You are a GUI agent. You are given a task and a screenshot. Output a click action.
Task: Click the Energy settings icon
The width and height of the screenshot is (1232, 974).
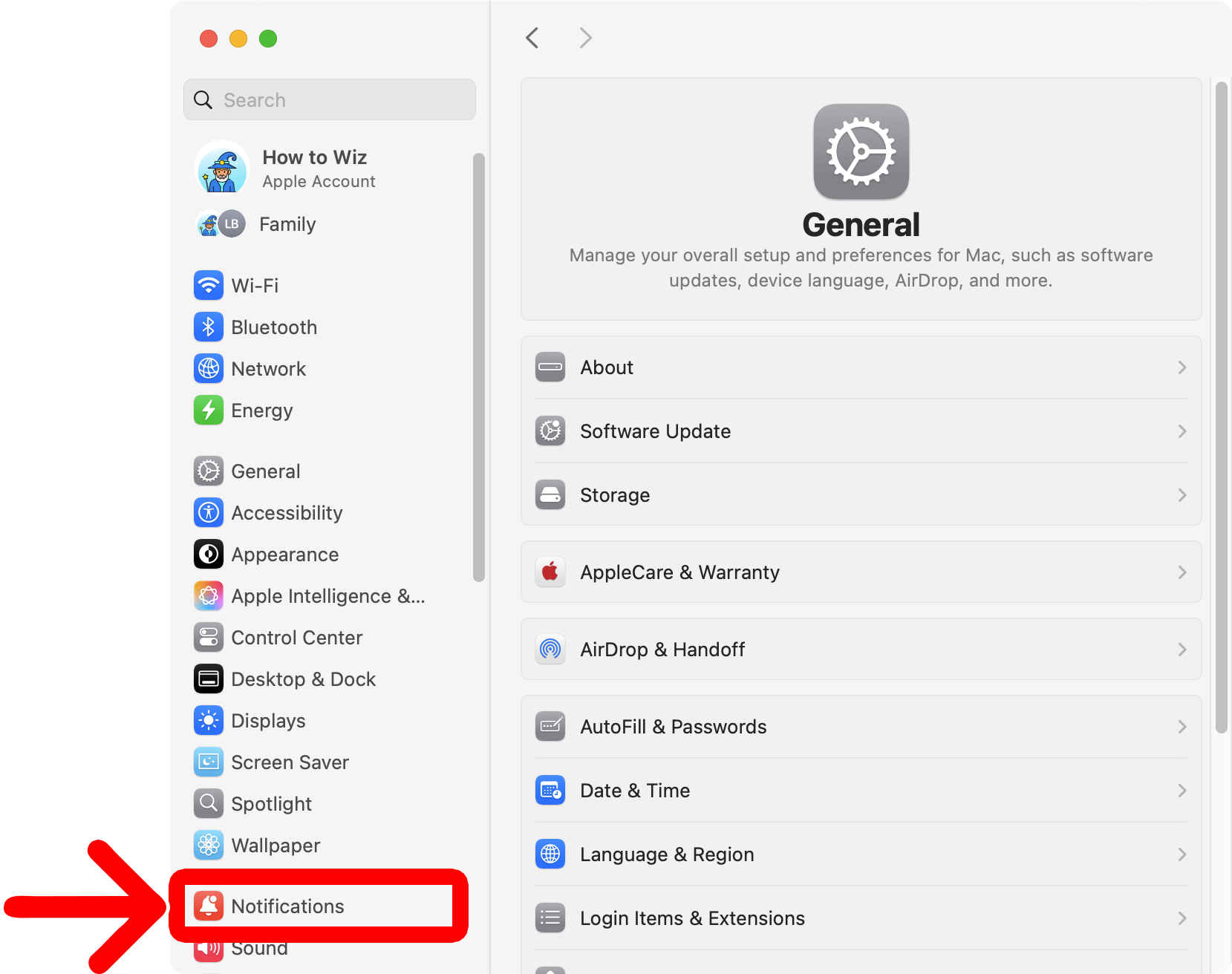point(209,410)
